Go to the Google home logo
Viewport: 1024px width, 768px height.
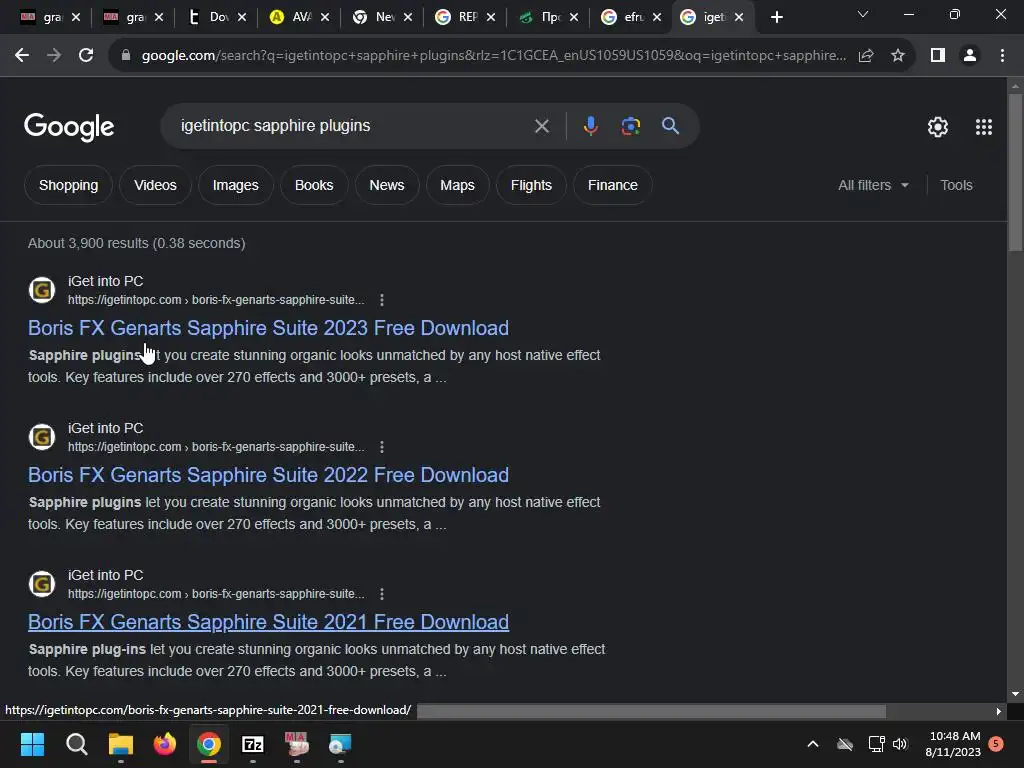(x=69, y=127)
